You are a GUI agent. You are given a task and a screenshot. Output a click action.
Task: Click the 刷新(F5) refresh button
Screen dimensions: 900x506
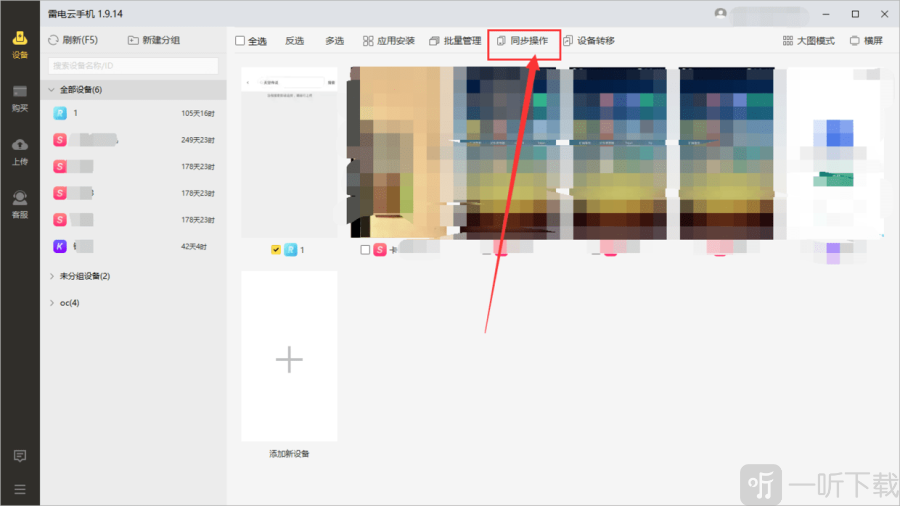coord(73,40)
